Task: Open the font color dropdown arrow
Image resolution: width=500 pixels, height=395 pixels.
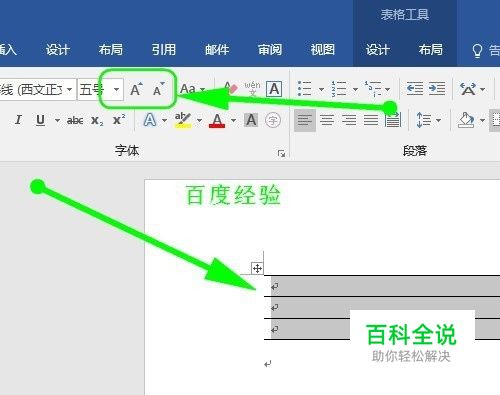Action: click(x=233, y=120)
